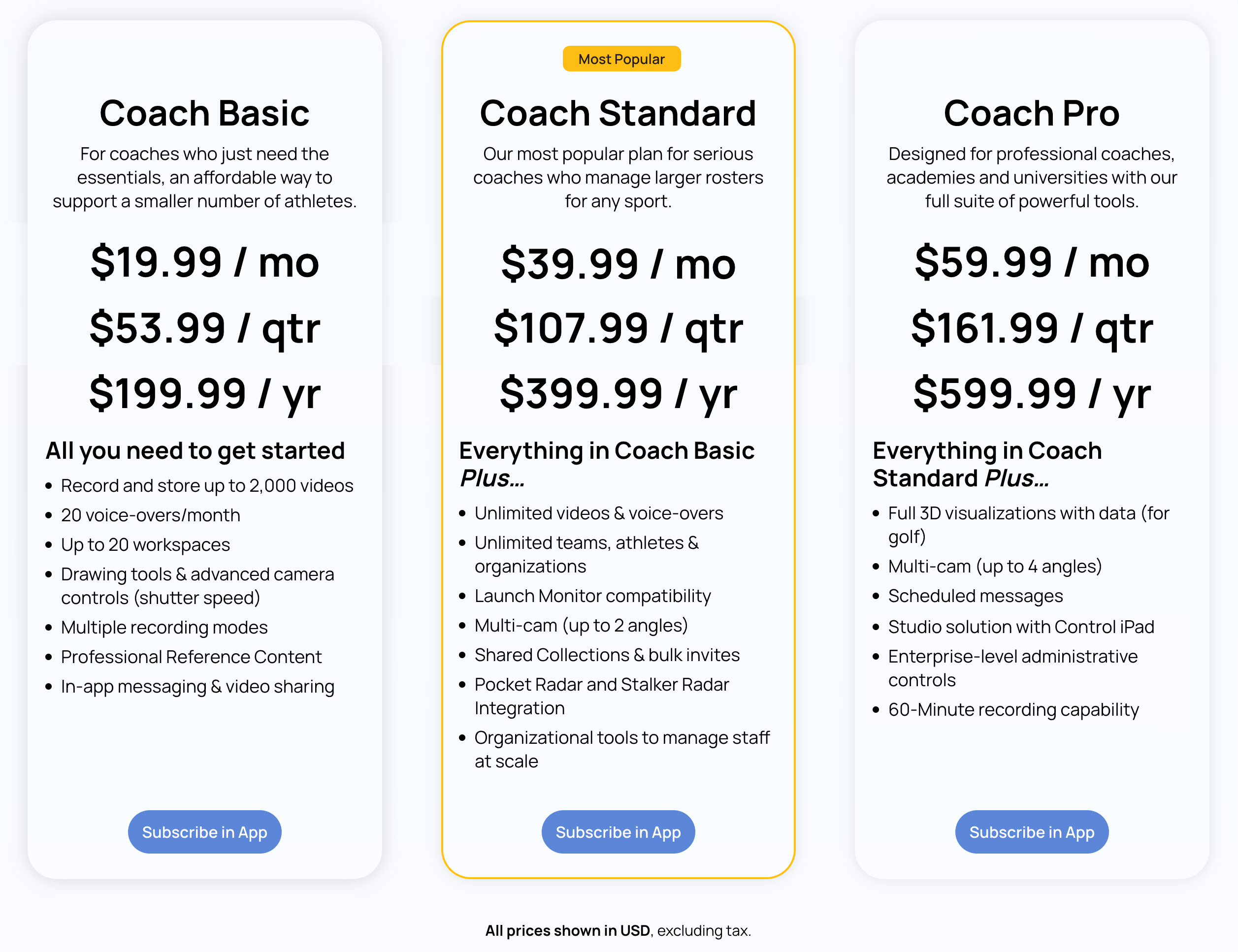The height and width of the screenshot is (952, 1238).
Task: Click the $53.99 / qtr price
Action: pos(205,328)
